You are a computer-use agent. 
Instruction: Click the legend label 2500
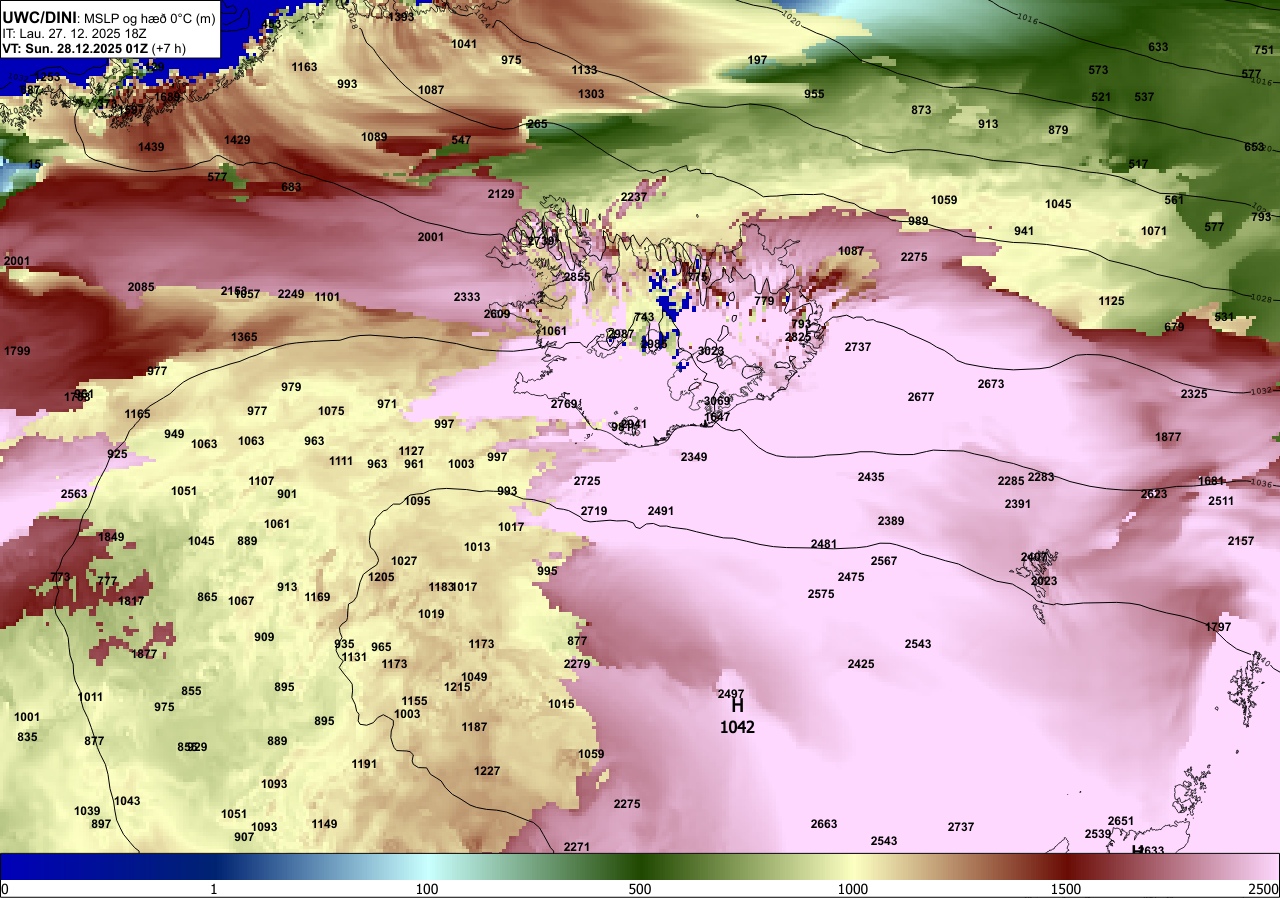point(1264,889)
